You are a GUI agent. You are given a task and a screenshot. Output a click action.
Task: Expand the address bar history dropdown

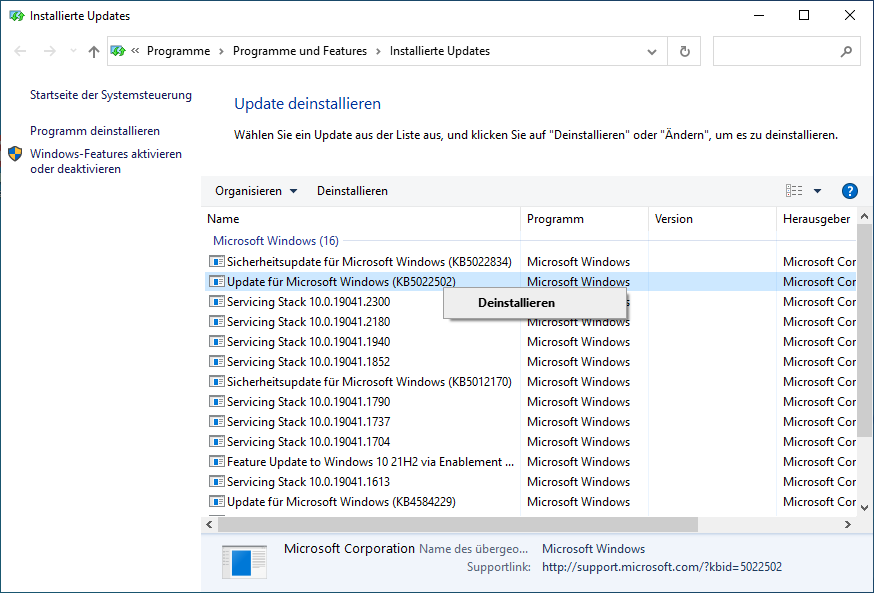652,52
